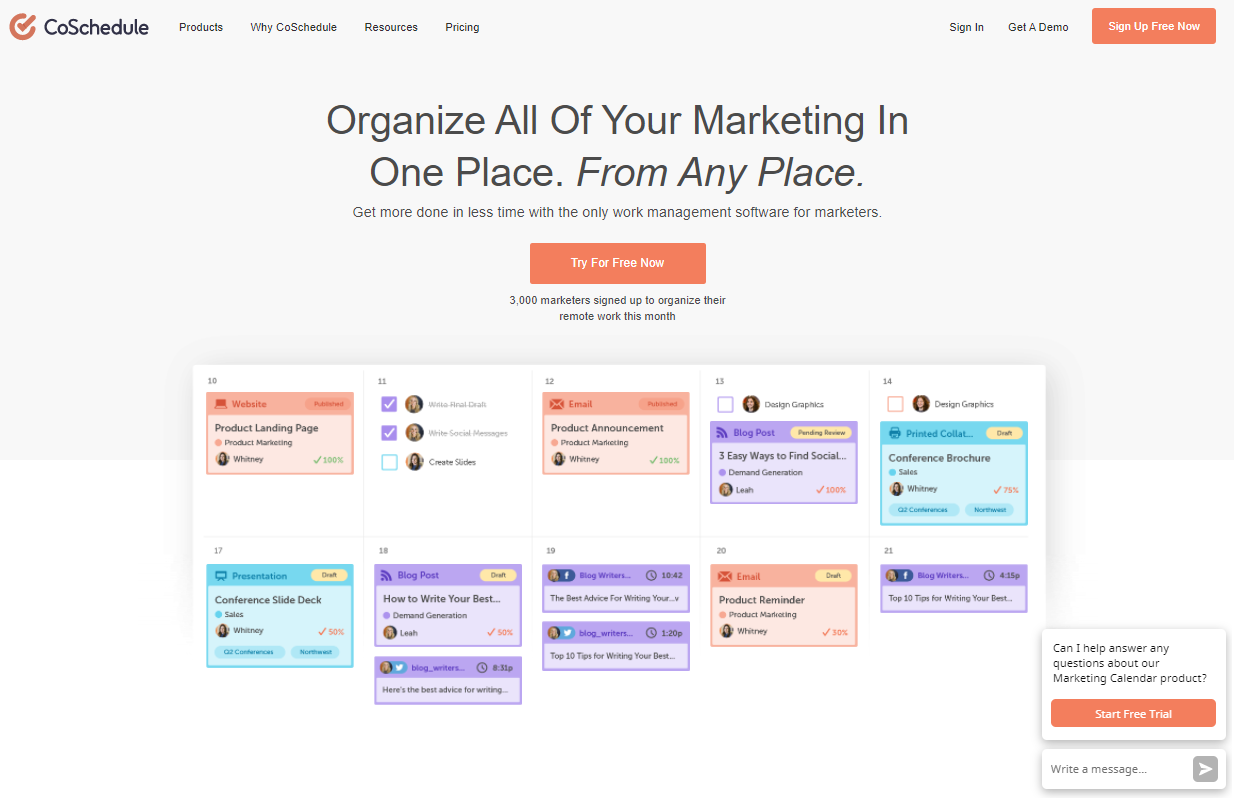This screenshot has width=1234, height=798.
Task: Click Facebook icon on 10:42 Blog Writers post
Action: pyautogui.click(x=567, y=576)
